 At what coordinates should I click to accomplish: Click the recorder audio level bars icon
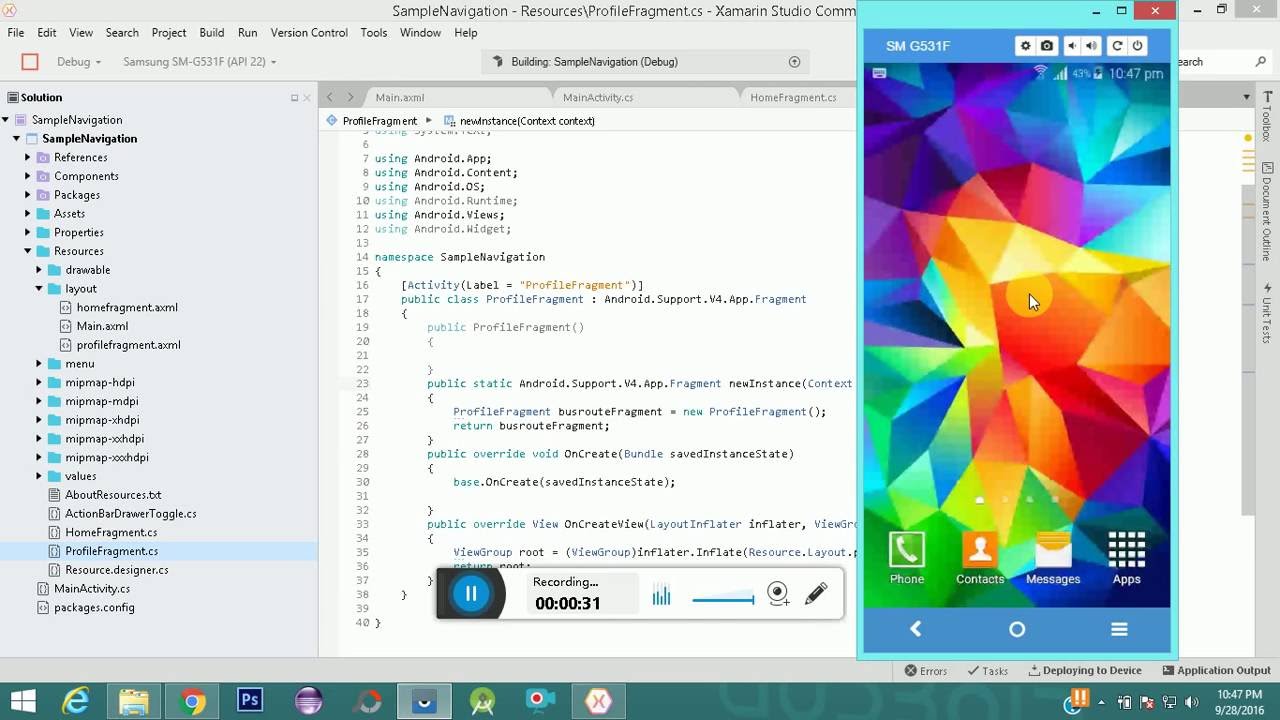pyautogui.click(x=661, y=596)
